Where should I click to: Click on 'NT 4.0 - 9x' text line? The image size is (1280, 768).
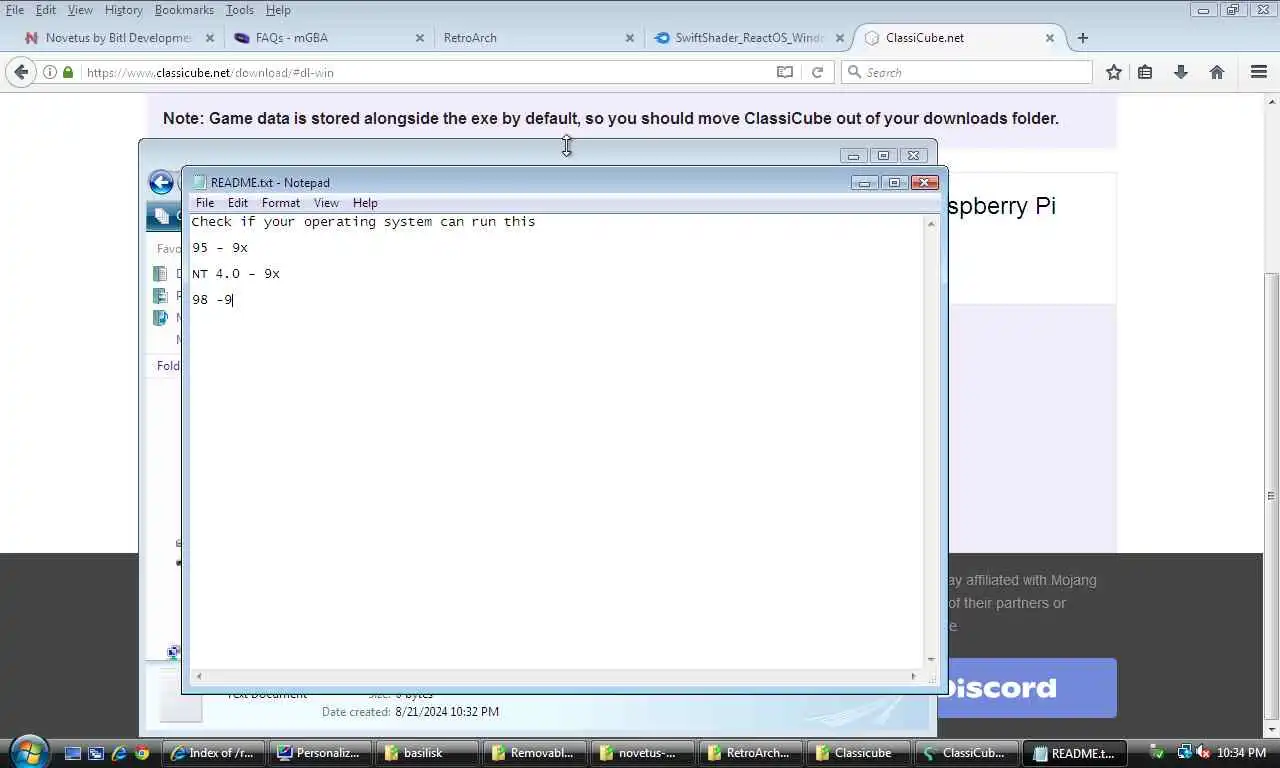tap(236, 274)
